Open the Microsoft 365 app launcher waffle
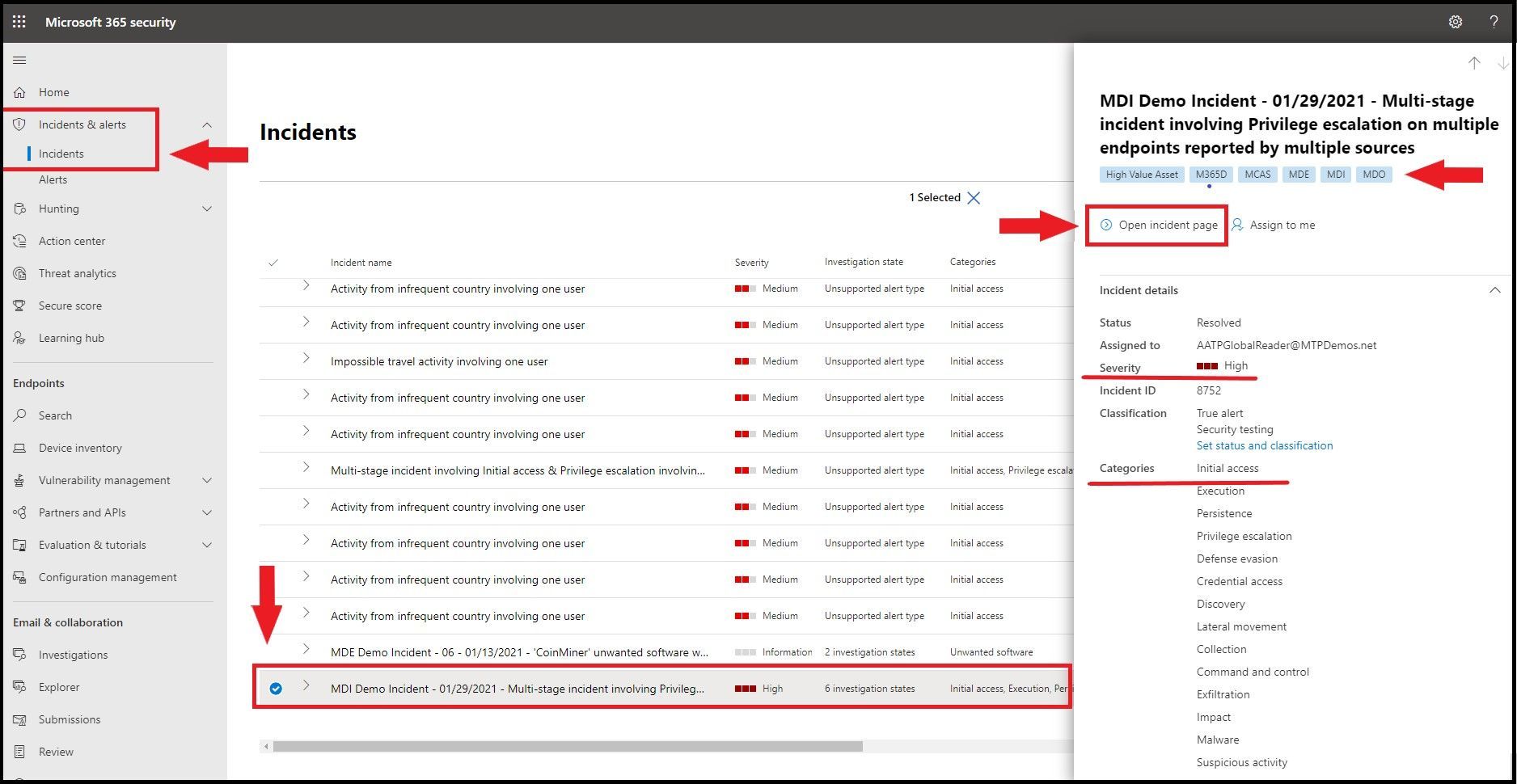The width and height of the screenshot is (1517, 784). coord(18,22)
